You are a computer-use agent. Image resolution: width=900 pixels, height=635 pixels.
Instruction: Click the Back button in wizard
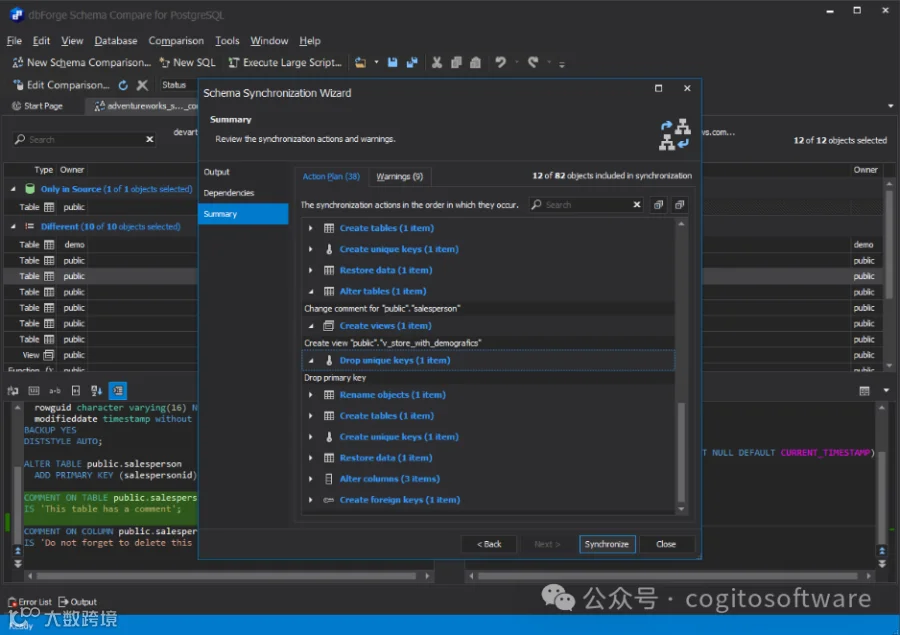tap(489, 544)
